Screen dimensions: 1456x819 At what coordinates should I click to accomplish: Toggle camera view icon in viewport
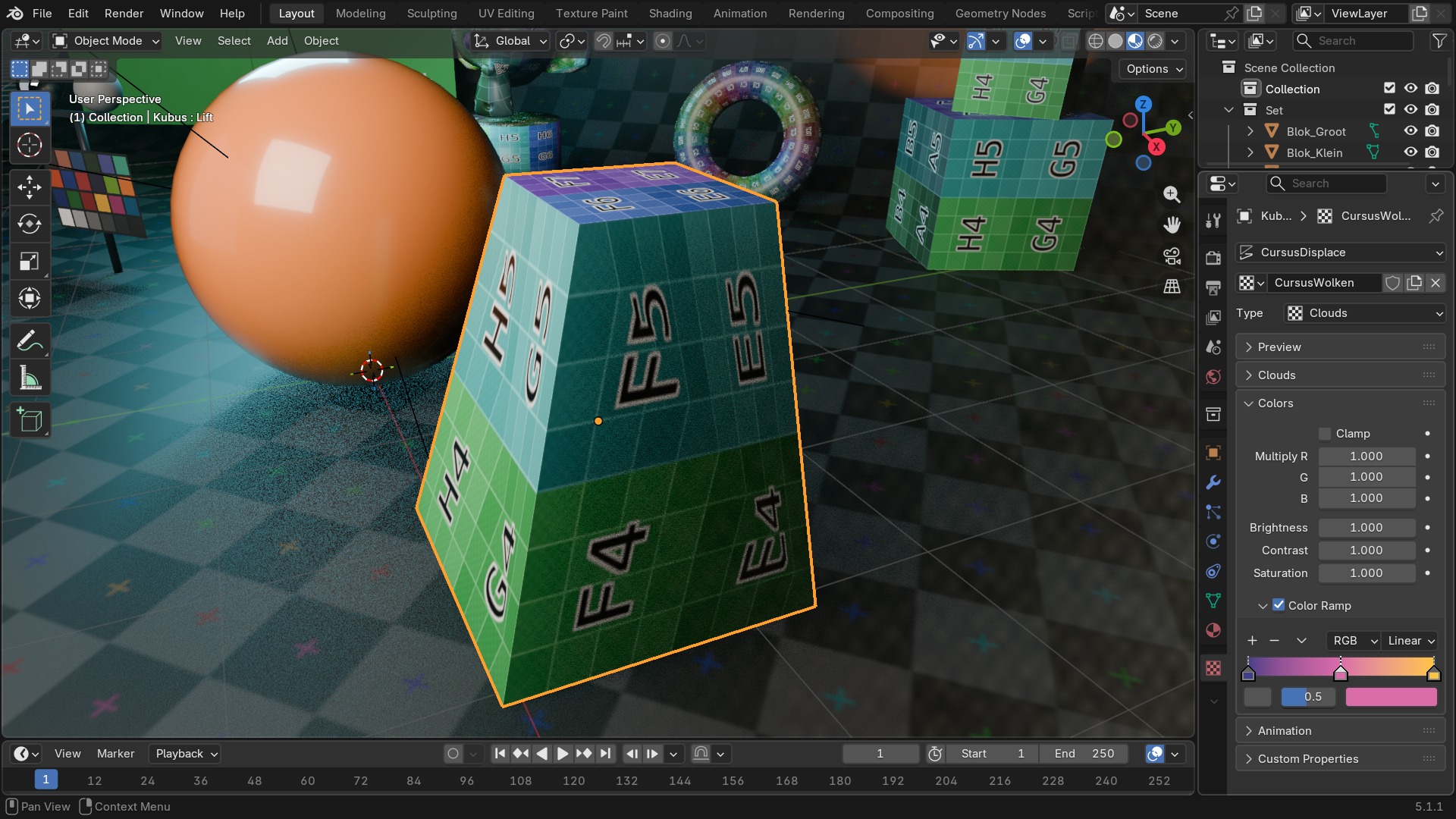click(1172, 256)
